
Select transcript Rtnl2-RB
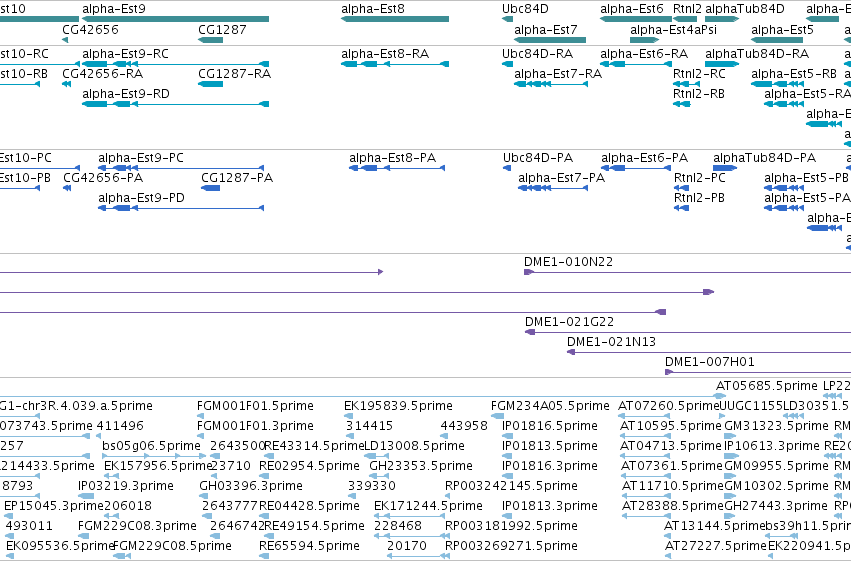[x=698, y=94]
